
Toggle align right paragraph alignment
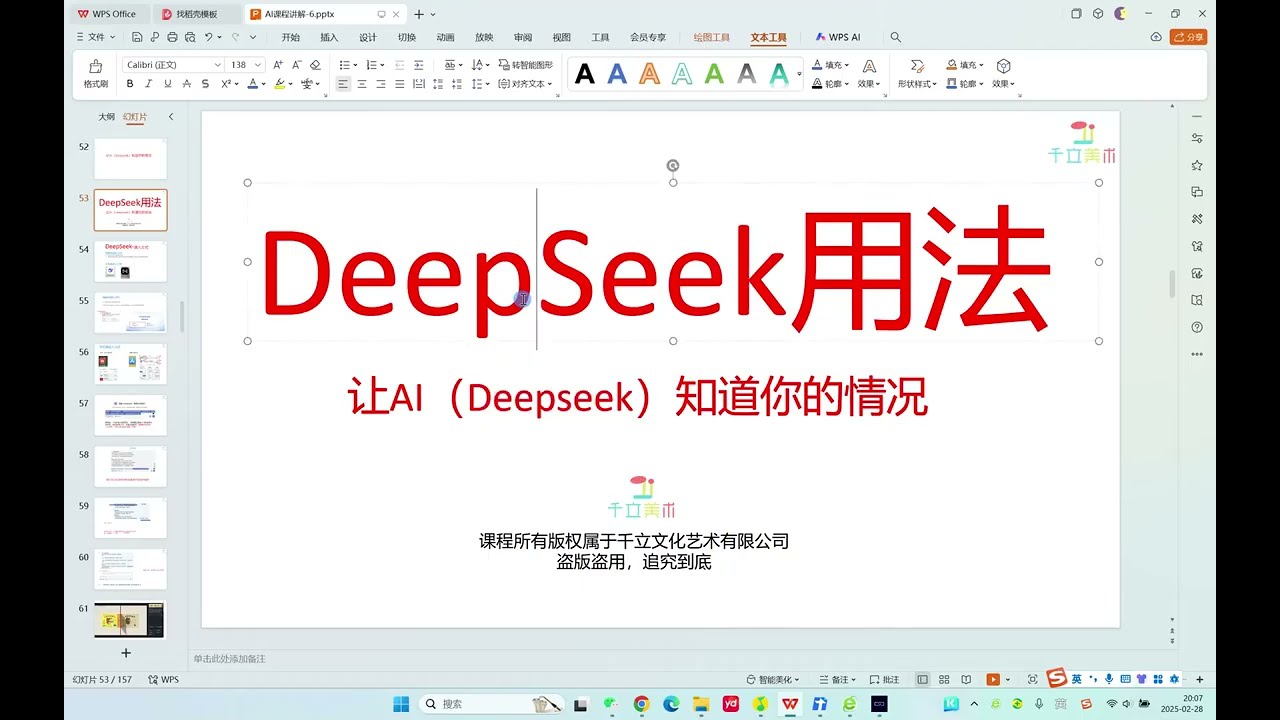coord(381,84)
